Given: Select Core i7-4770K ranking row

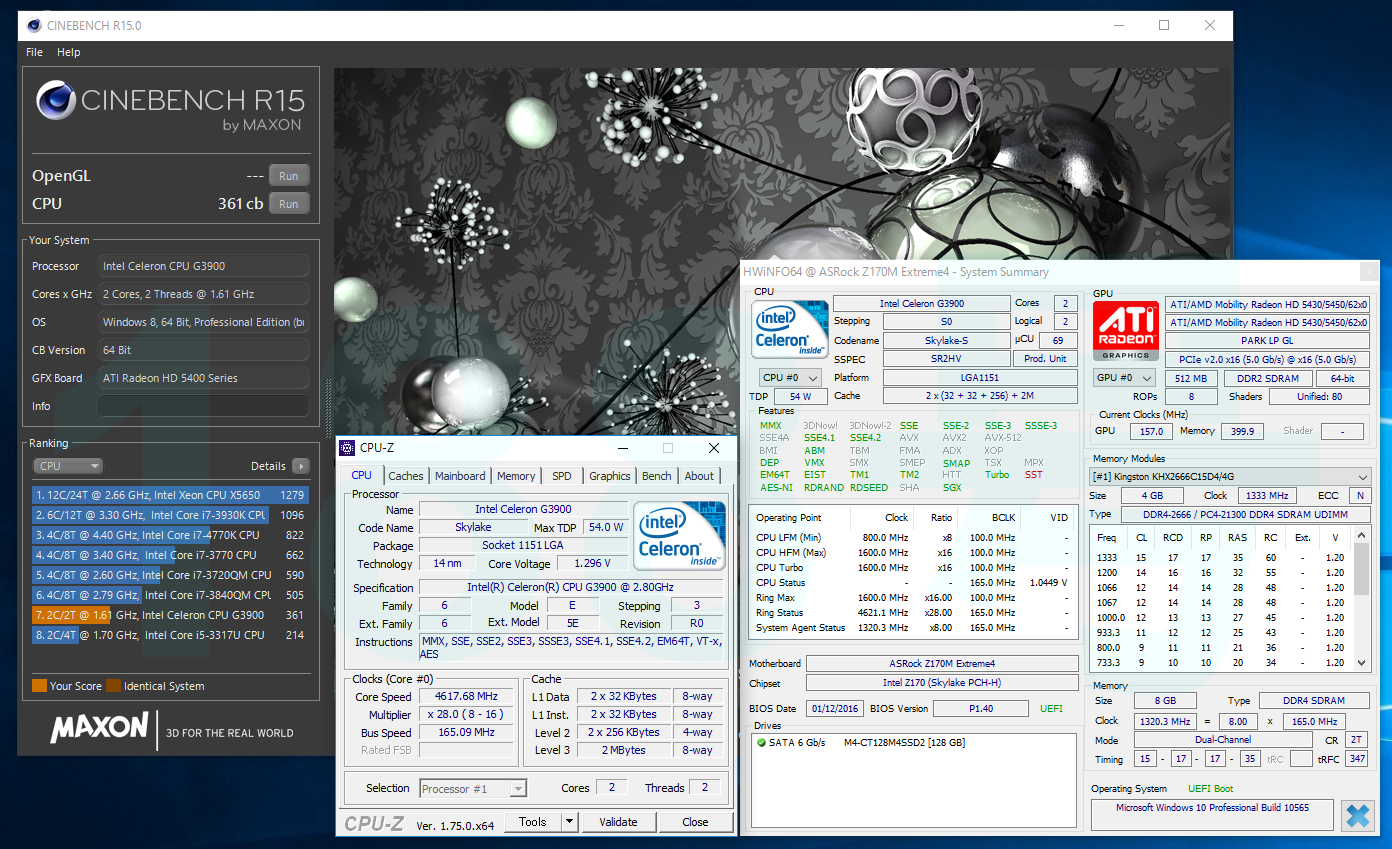Looking at the screenshot, I should pos(170,535).
